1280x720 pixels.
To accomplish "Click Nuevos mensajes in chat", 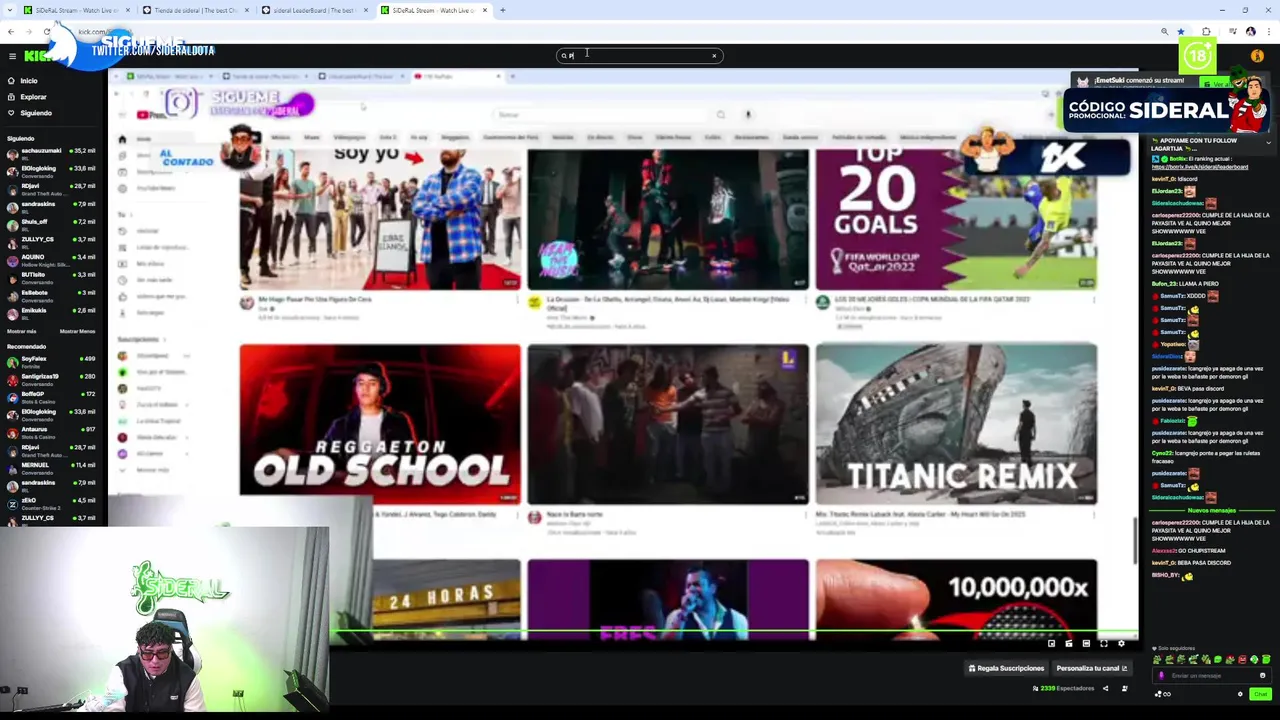I will 1212,510.
